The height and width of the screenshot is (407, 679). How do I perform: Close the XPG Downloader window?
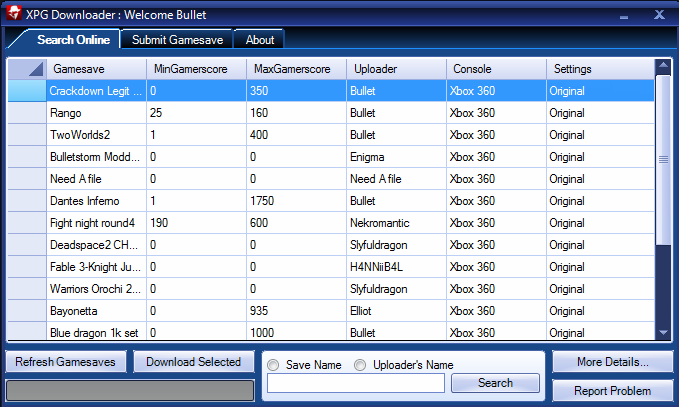pyautogui.click(x=659, y=15)
